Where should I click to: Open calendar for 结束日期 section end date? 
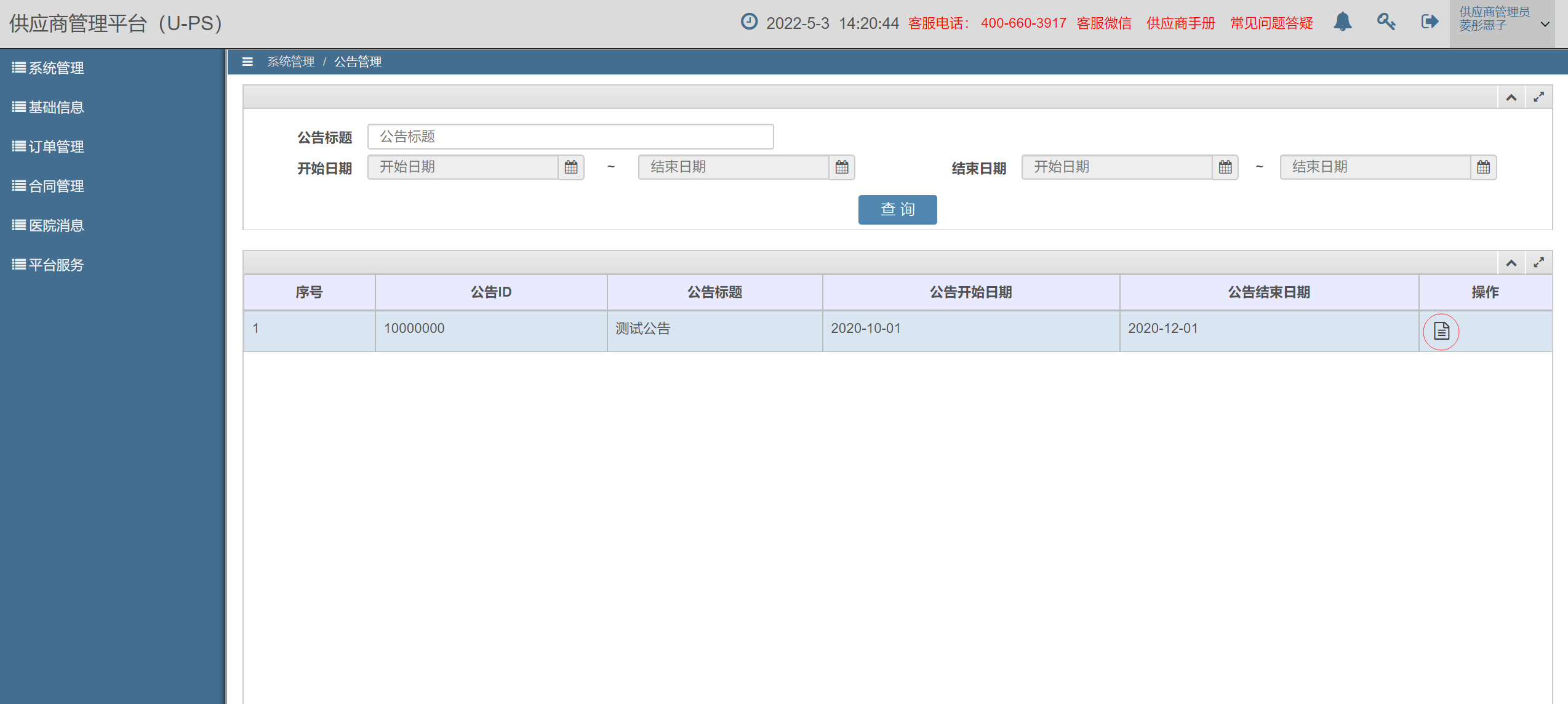pyautogui.click(x=1484, y=167)
